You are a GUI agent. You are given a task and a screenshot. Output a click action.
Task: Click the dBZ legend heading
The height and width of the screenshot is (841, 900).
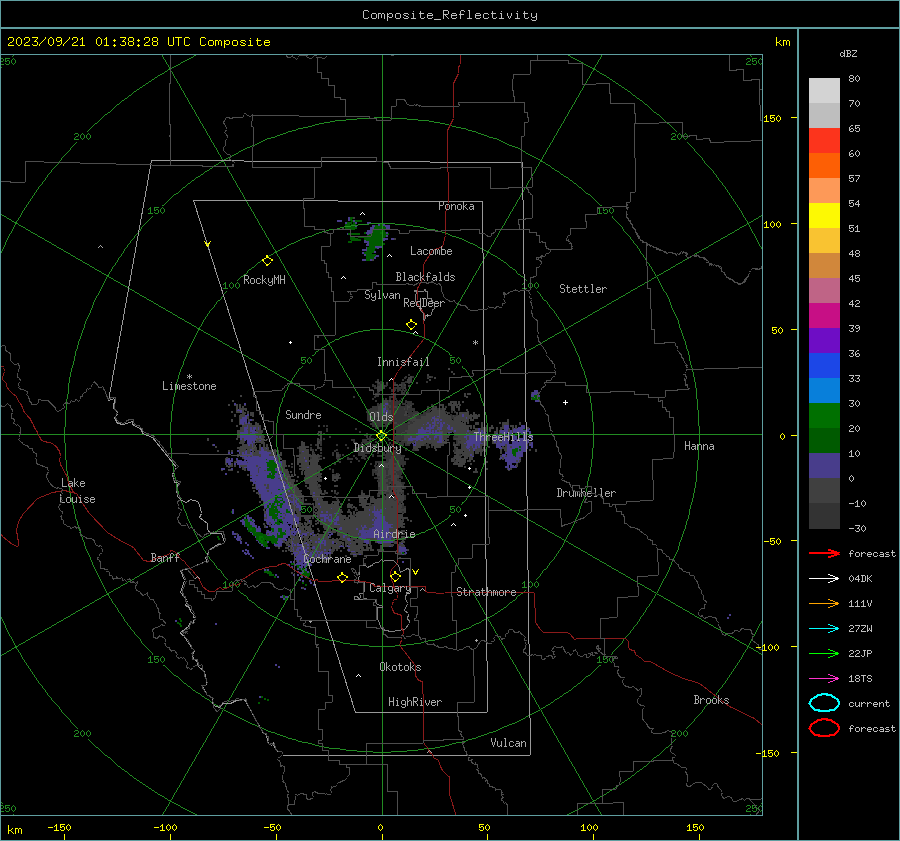848,53
